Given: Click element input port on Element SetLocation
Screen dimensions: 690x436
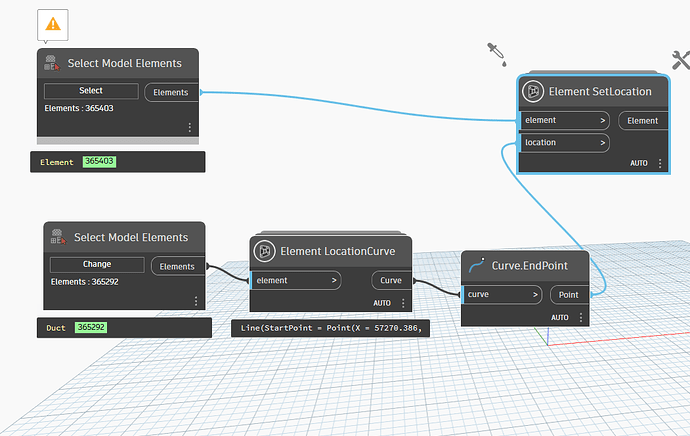Looking at the screenshot, I should click(565, 120).
